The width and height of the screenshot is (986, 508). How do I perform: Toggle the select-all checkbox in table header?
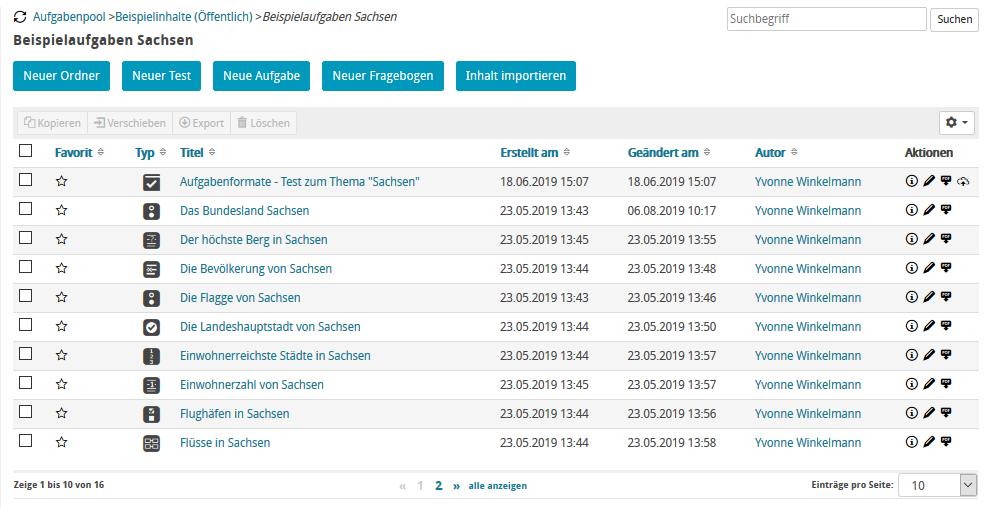(26, 151)
